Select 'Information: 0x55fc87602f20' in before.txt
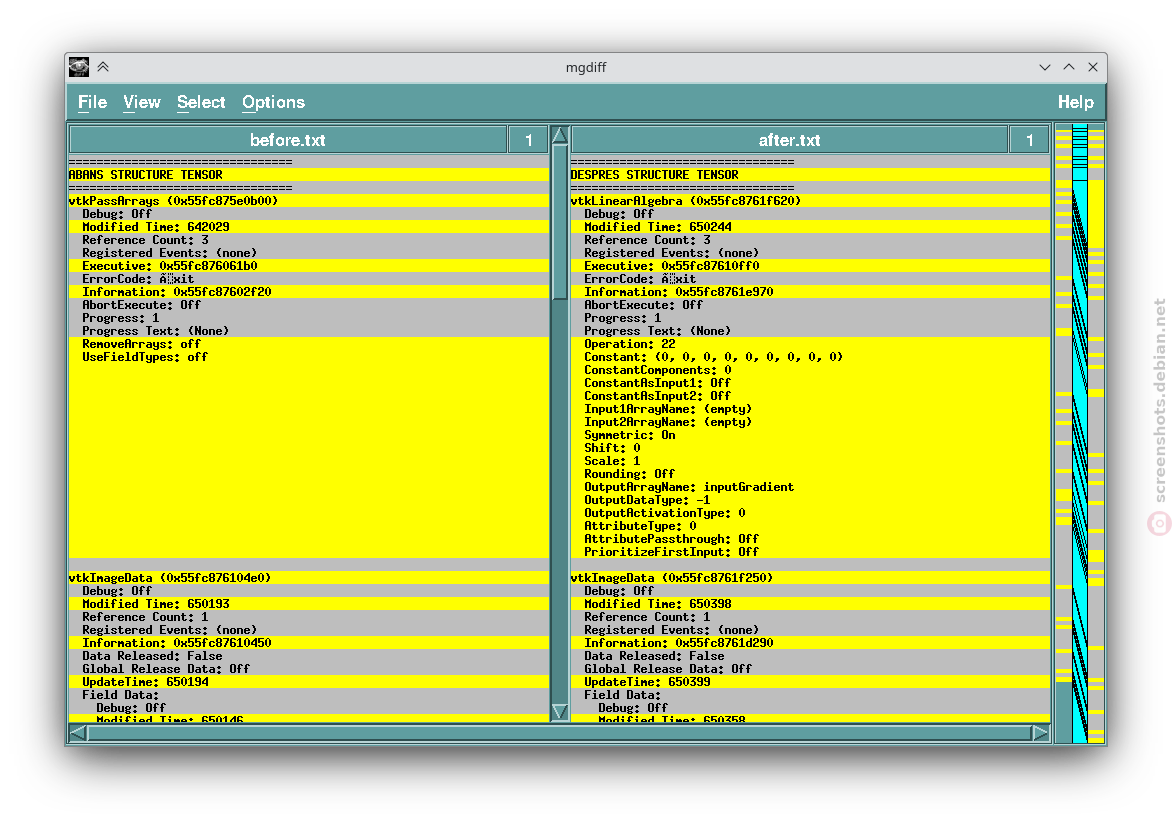This screenshot has height=823, width=1172. pyautogui.click(x=309, y=292)
